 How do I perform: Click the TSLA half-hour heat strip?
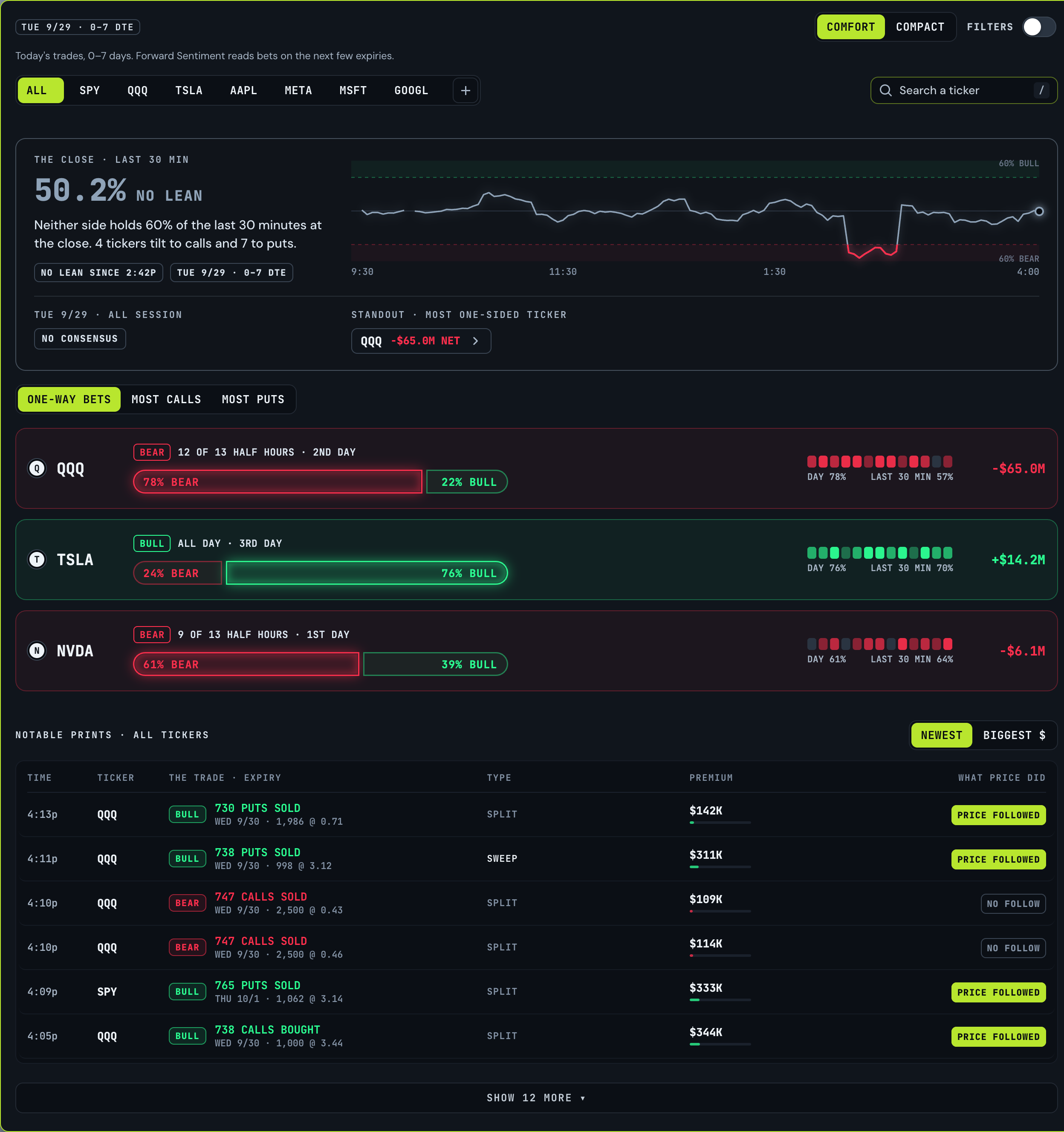tap(879, 552)
